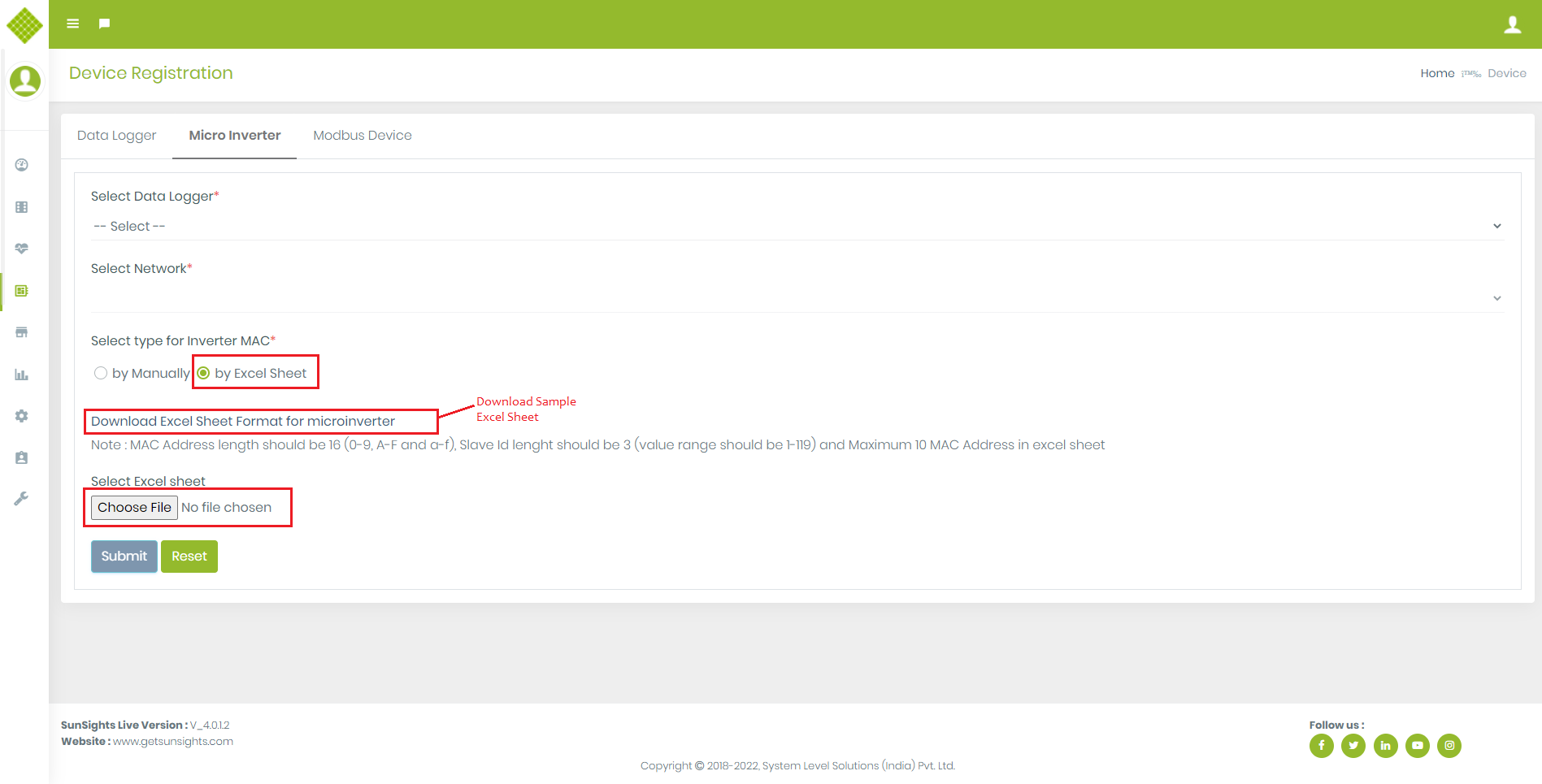Open the user account icon at top right

[1512, 24]
